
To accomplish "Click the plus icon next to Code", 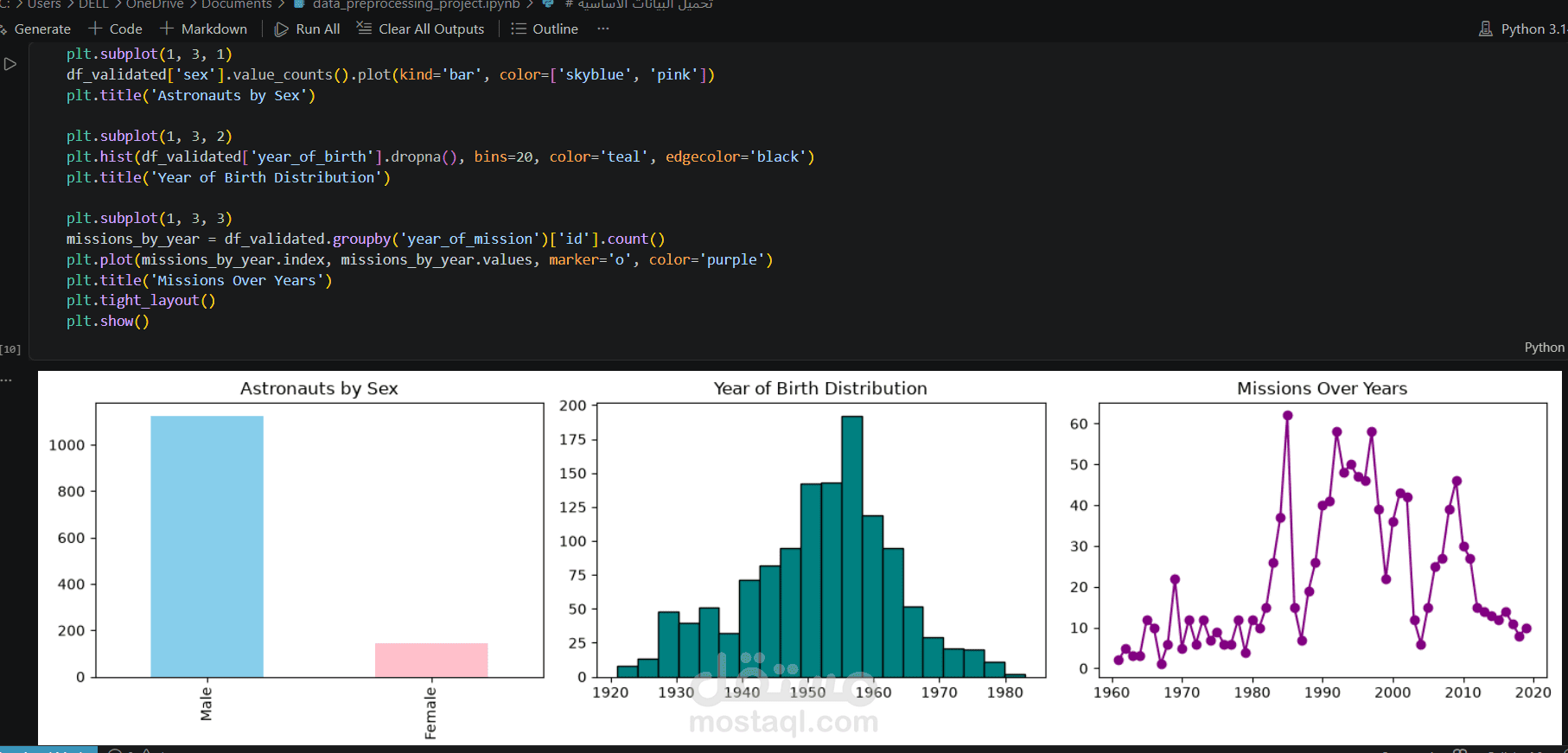I will pyautogui.click(x=95, y=29).
